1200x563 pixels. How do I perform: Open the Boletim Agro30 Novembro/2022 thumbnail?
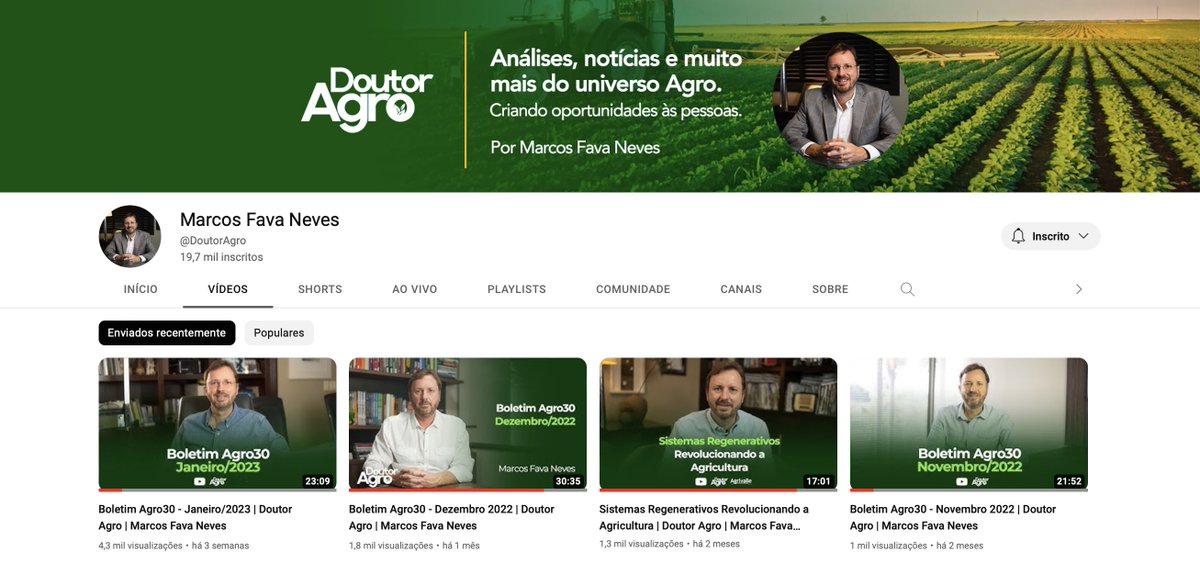(969, 424)
